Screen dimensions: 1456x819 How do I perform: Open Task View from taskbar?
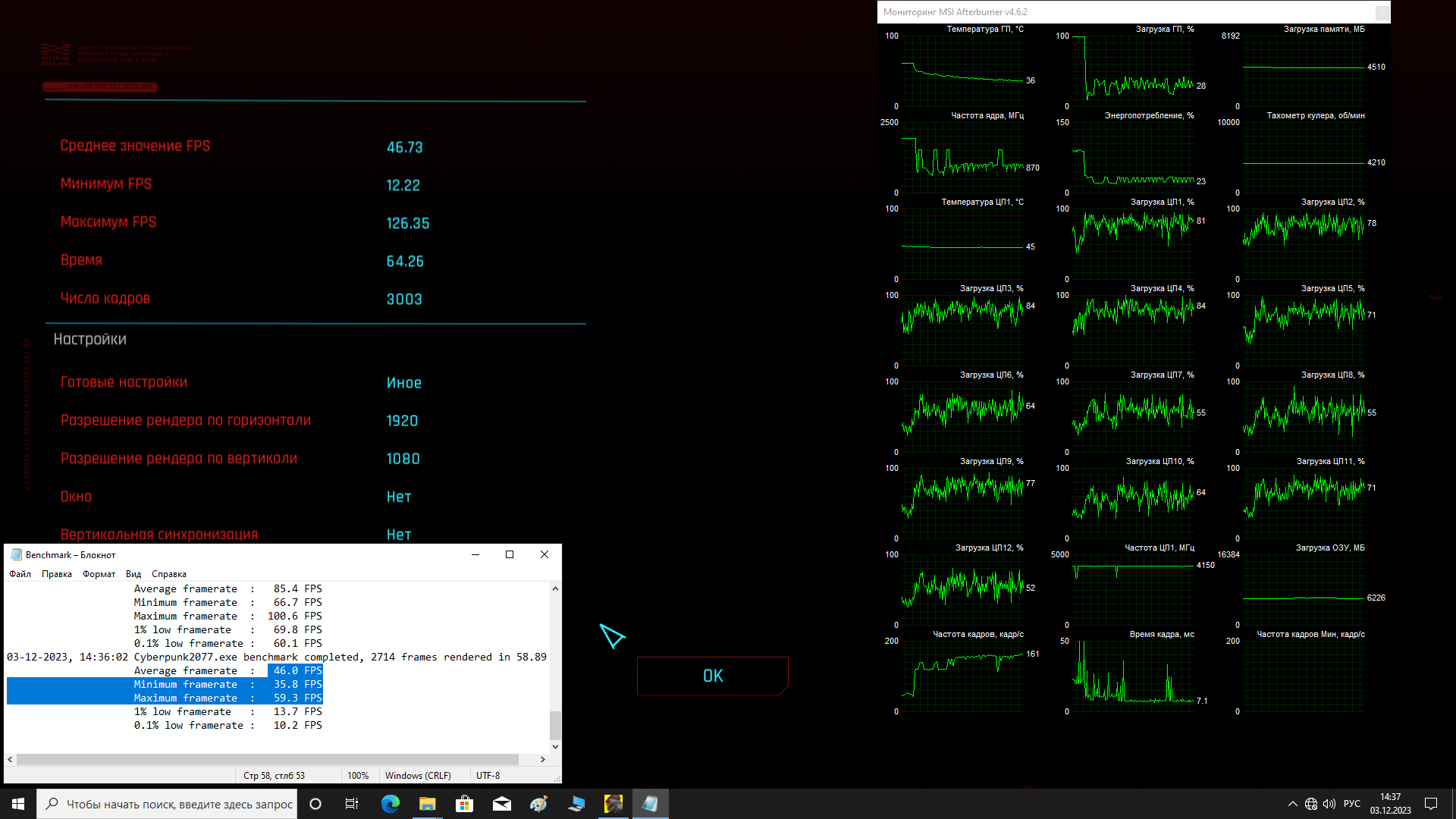[x=352, y=804]
